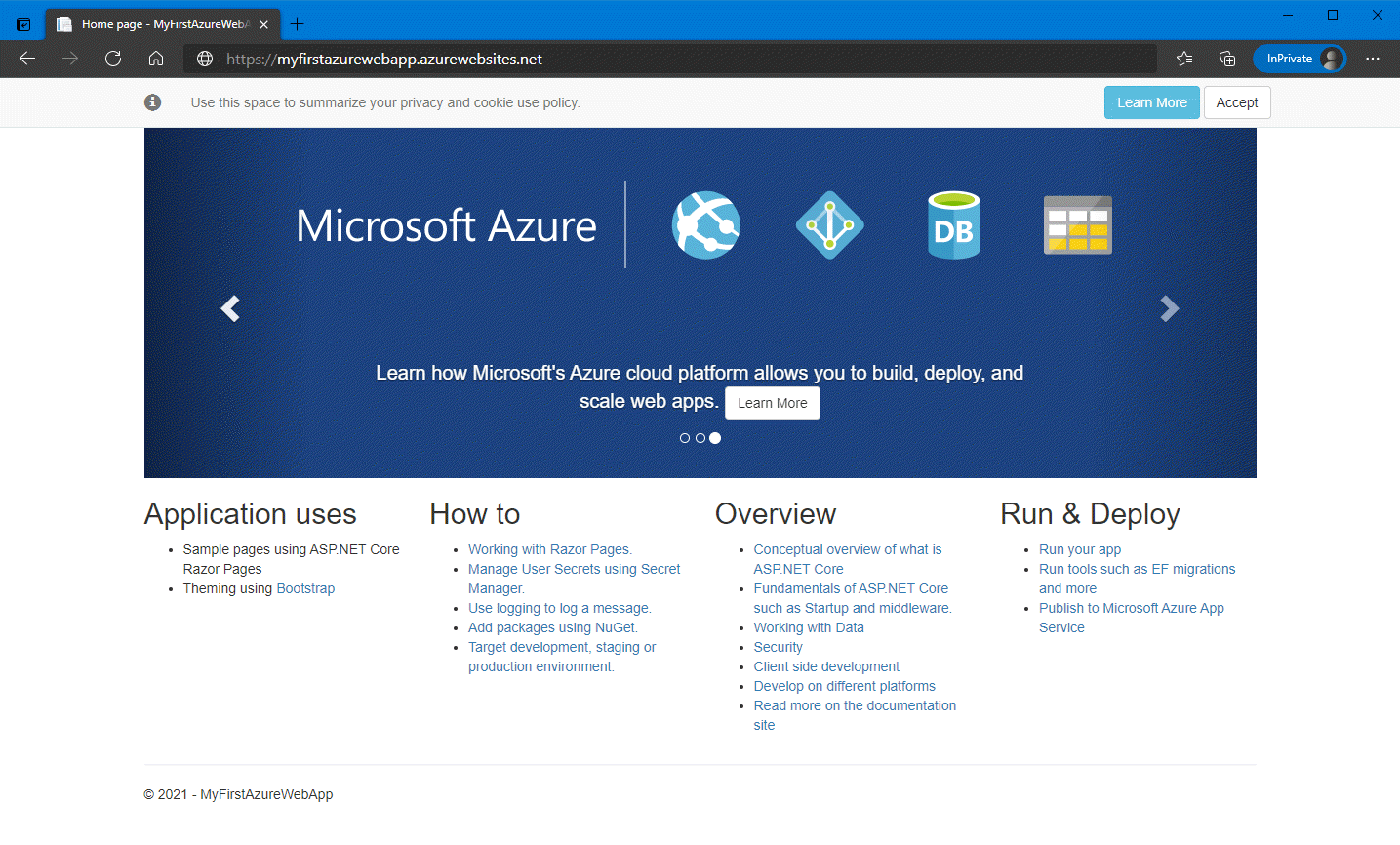Open Settings and more ellipsis menu
This screenshot has height=845, width=1400.
[1373, 59]
